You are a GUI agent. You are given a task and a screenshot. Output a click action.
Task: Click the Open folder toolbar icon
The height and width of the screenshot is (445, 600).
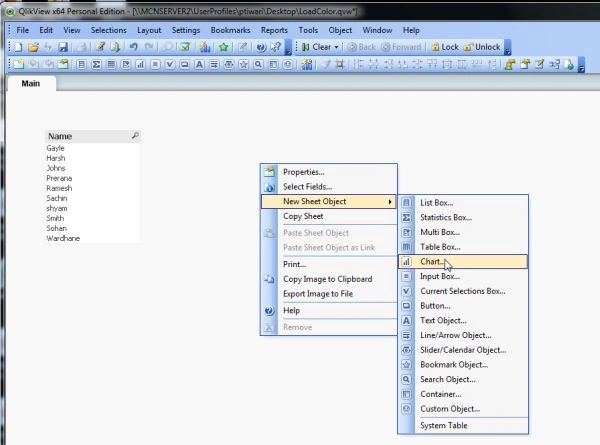34,47
